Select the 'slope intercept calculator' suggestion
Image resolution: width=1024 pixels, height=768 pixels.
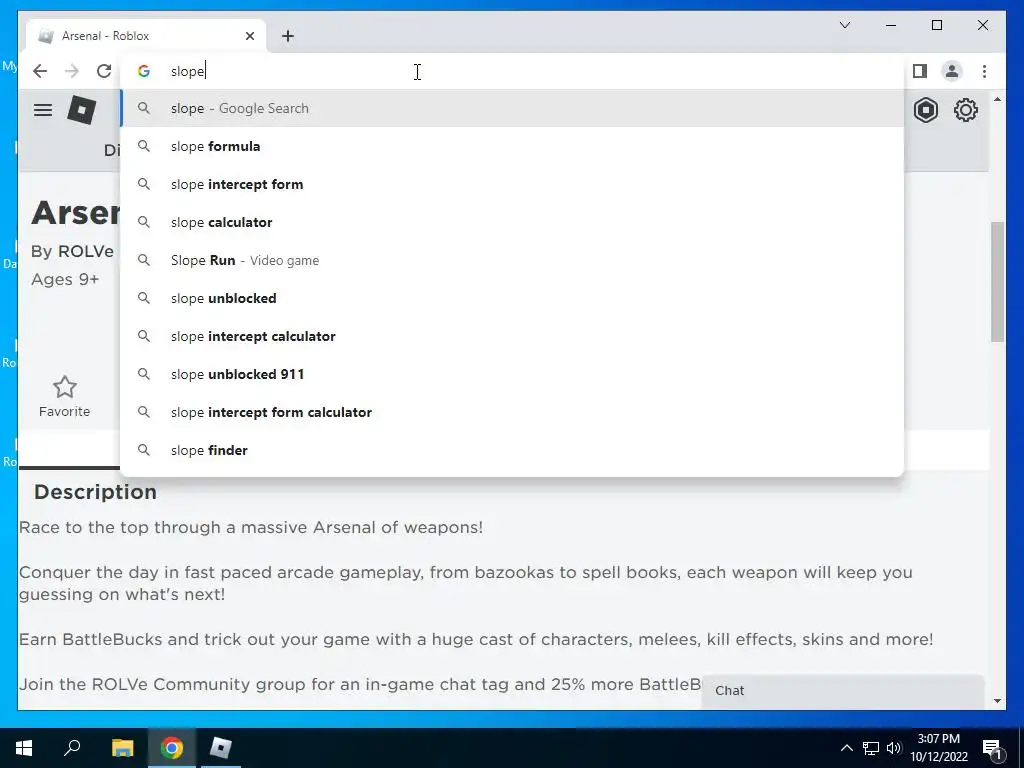pos(512,336)
